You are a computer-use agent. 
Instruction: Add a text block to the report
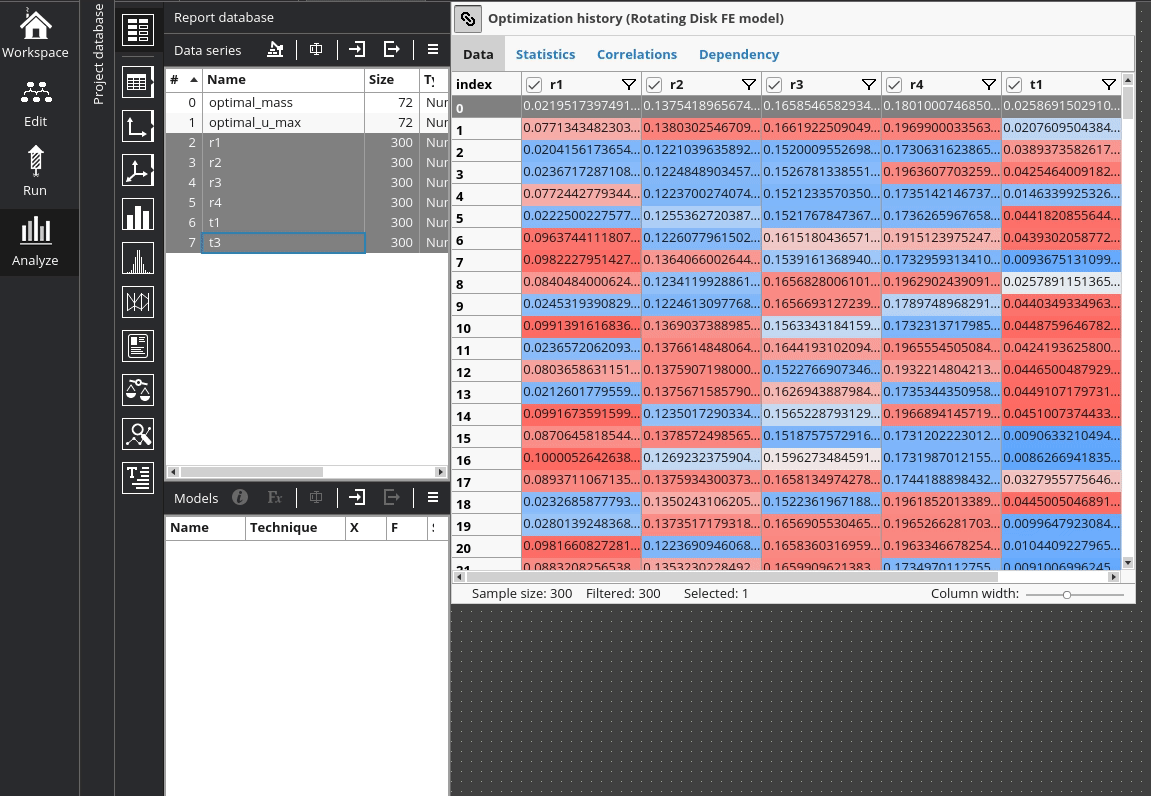pos(138,478)
